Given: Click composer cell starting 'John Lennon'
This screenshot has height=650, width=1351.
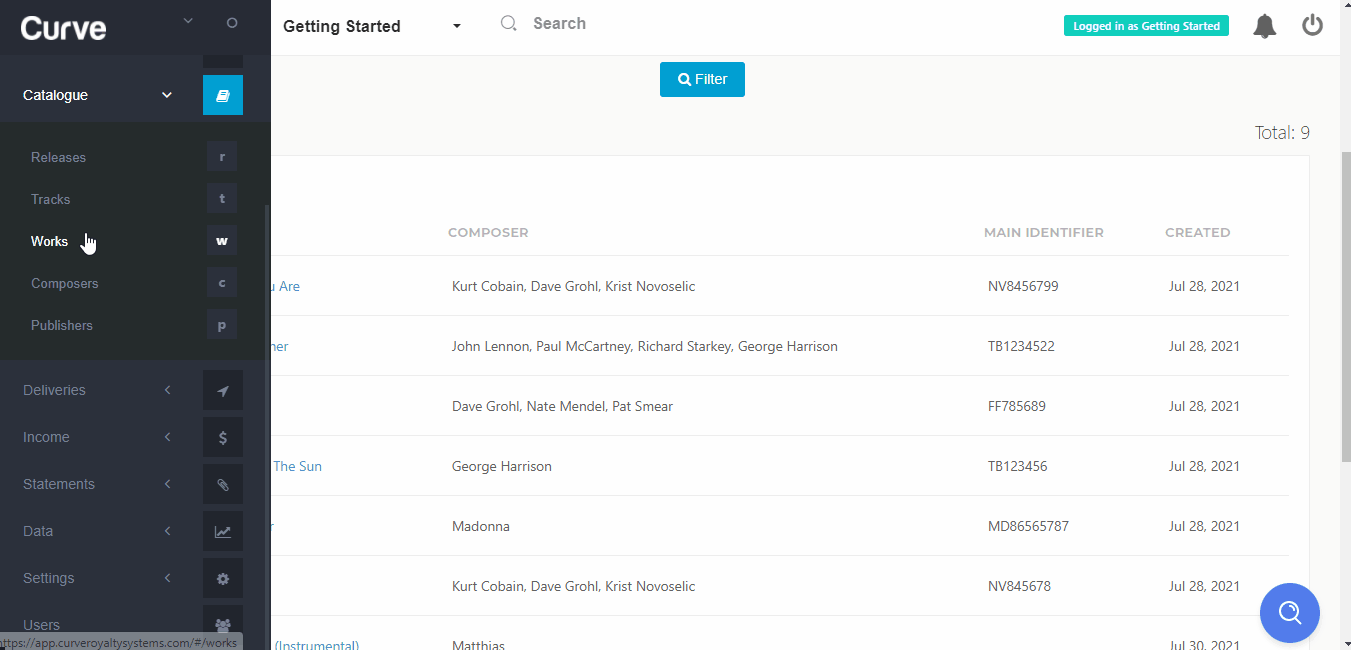Looking at the screenshot, I should point(645,346).
